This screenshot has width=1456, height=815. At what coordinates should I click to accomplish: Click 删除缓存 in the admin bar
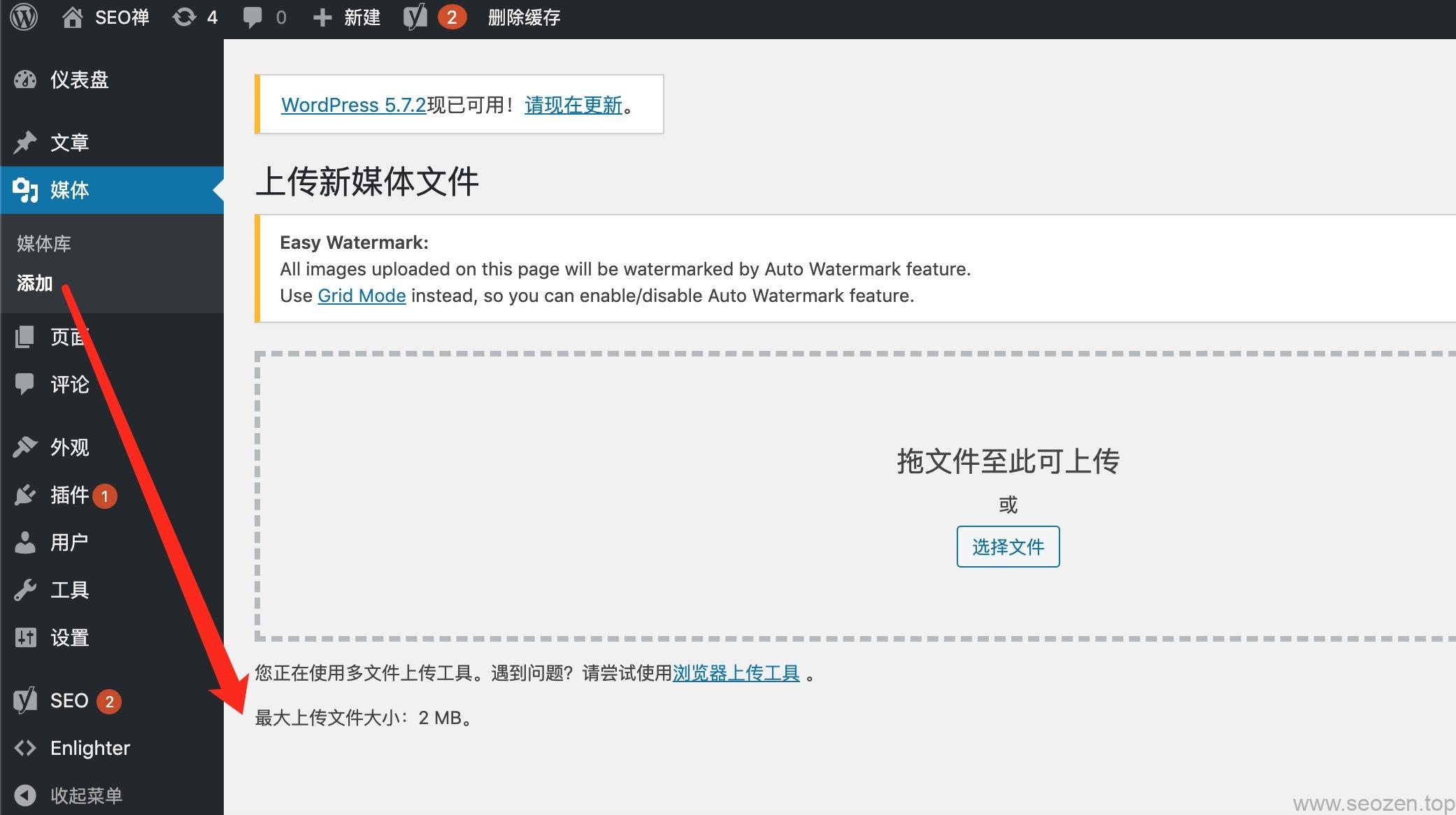(524, 17)
